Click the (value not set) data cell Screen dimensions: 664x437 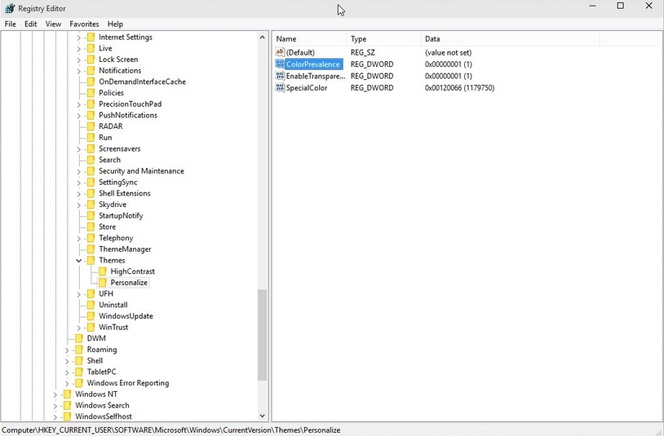coord(448,53)
